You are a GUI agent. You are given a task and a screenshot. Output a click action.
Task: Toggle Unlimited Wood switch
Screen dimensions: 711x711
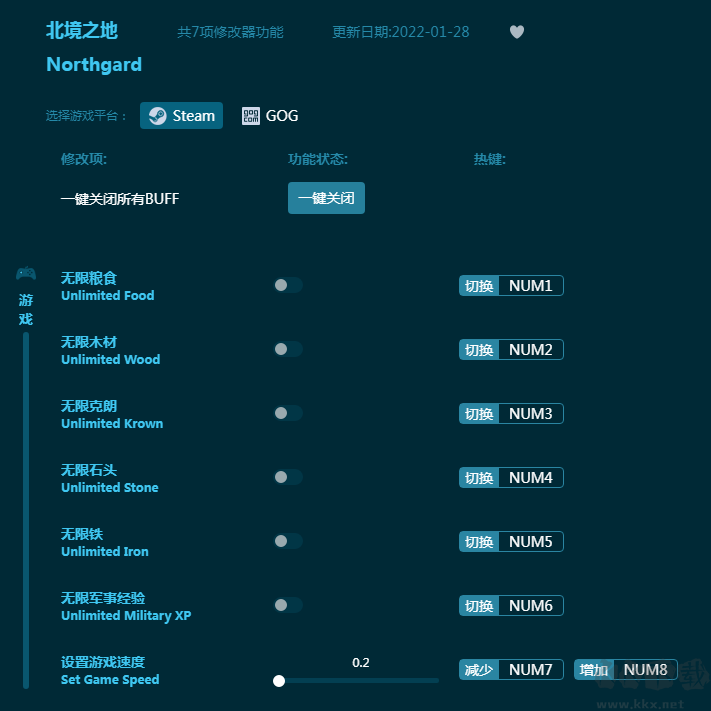[288, 349]
